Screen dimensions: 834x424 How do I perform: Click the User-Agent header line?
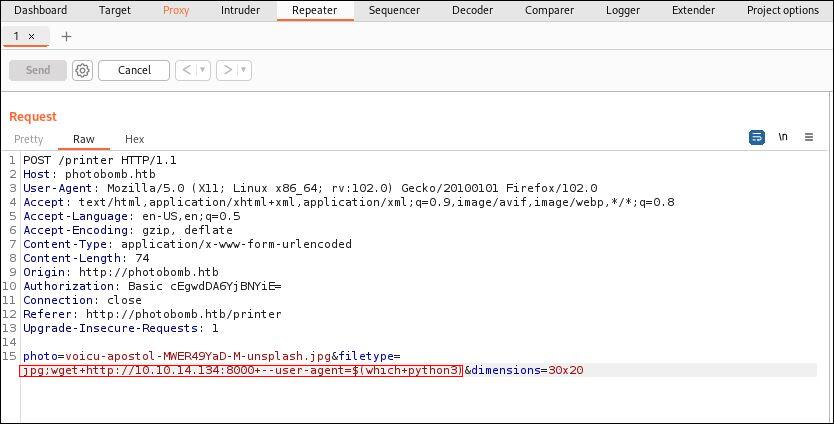pyautogui.click(x=310, y=188)
